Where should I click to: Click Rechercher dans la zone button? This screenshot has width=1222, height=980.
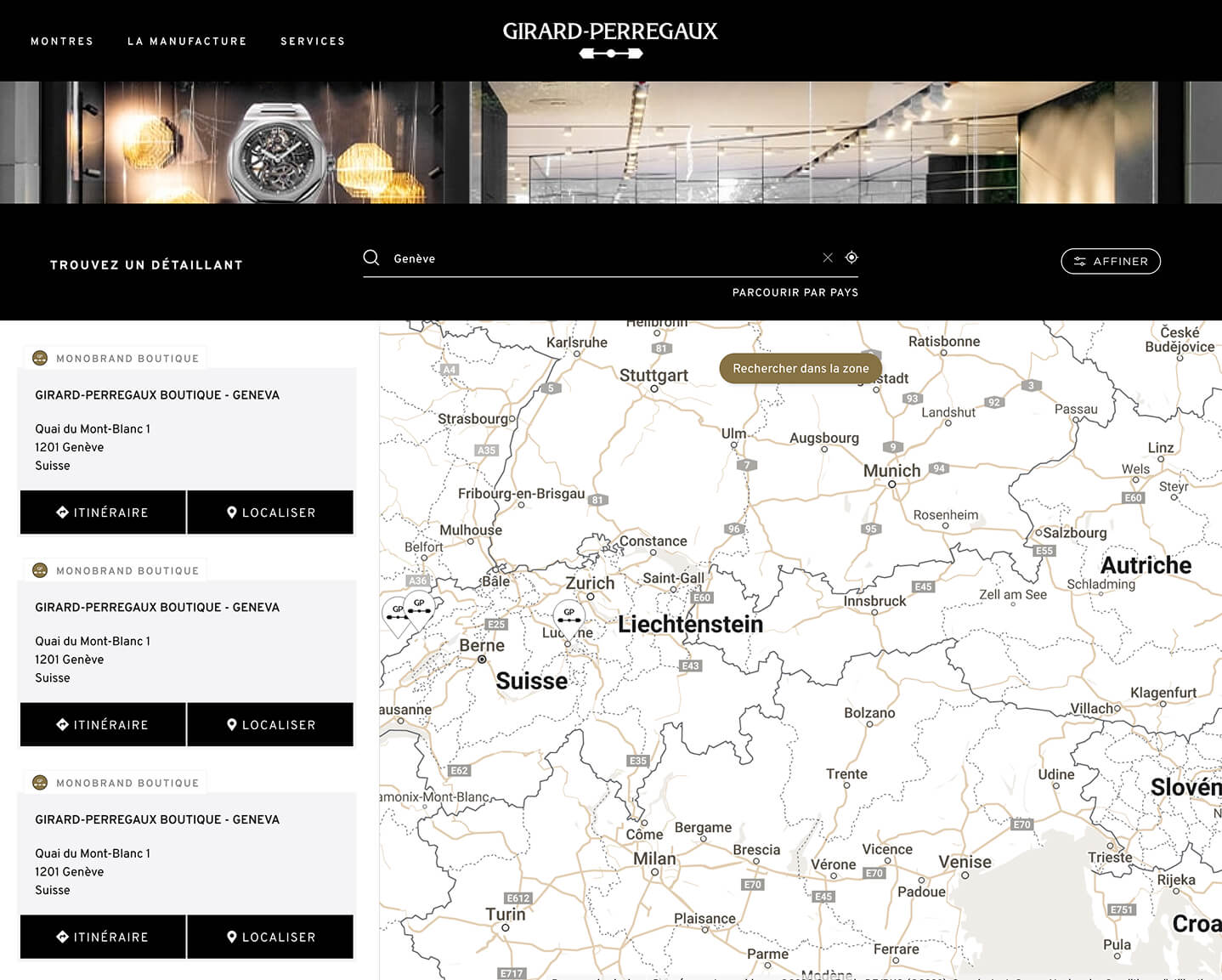(x=801, y=368)
